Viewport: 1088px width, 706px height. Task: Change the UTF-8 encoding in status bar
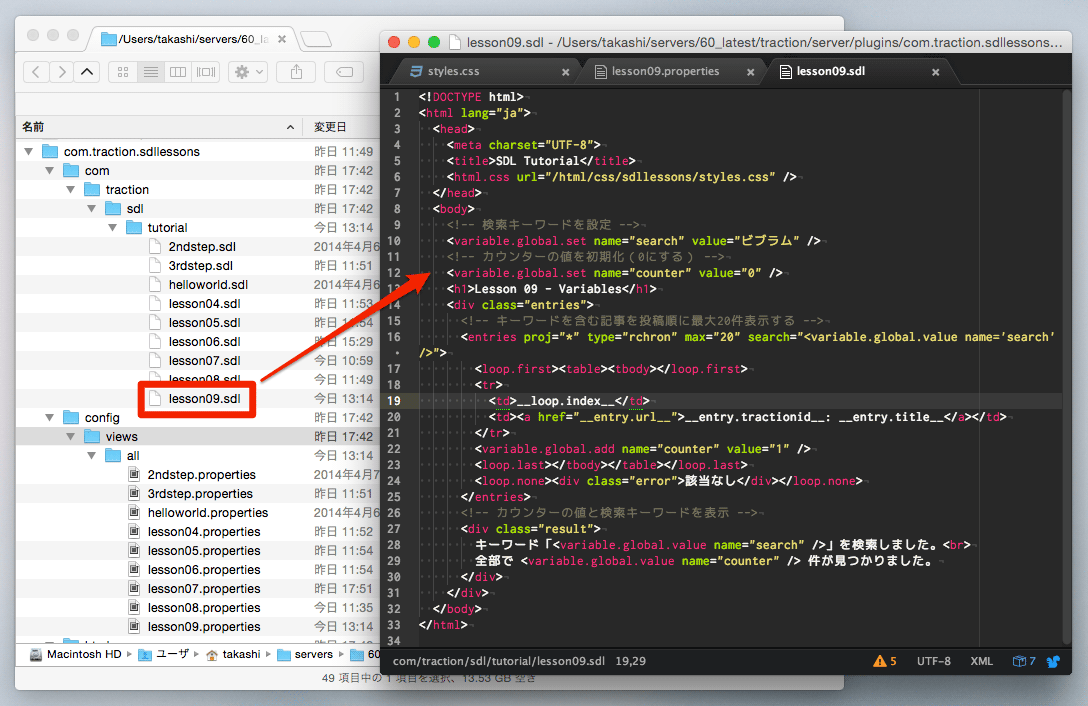(x=933, y=661)
